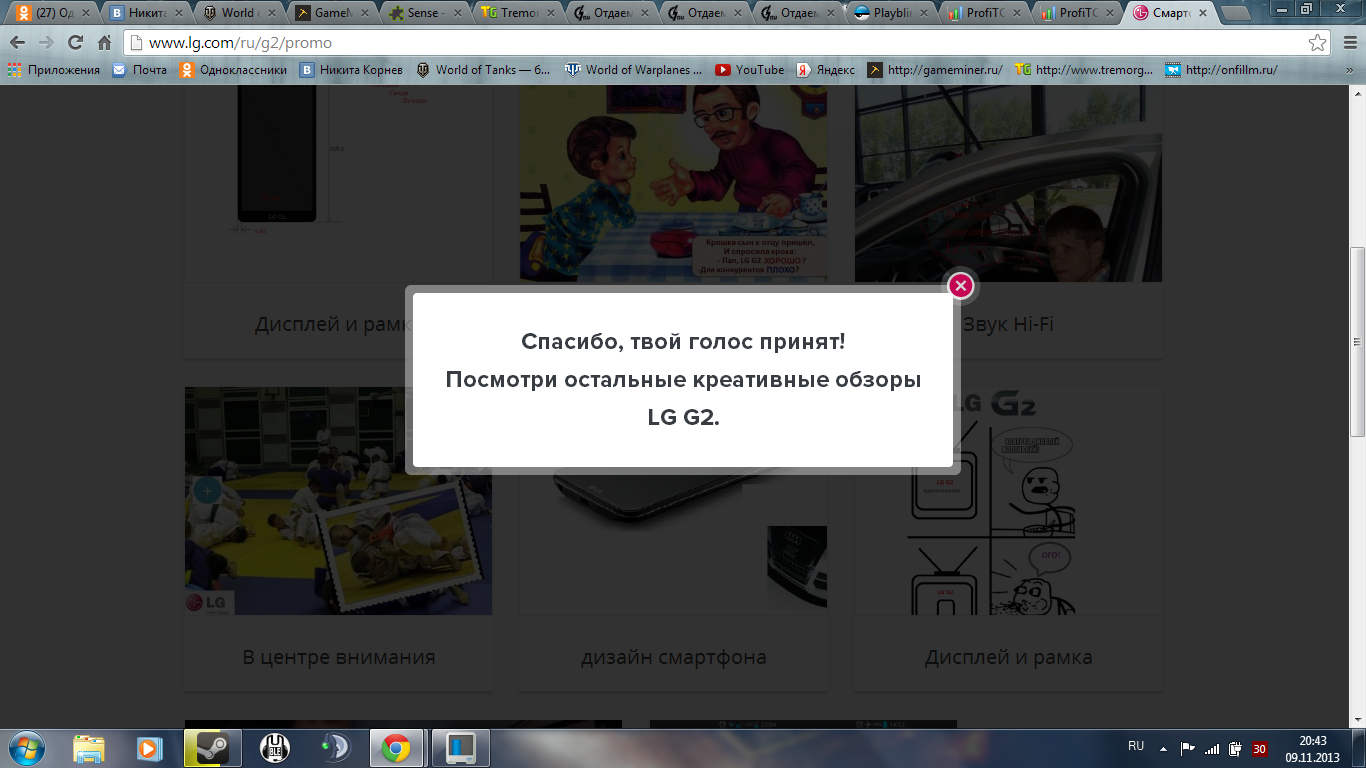Click the page scrollbar up arrow
Screen dimensions: 1366x768
point(1357,93)
